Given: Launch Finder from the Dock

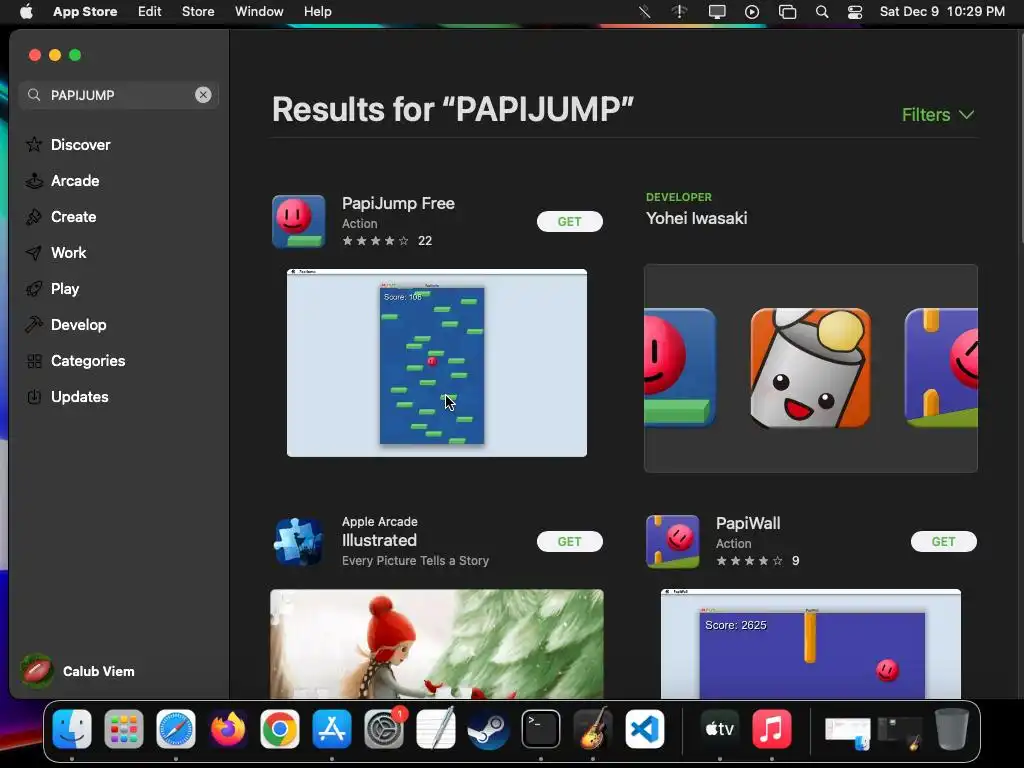Looking at the screenshot, I should pyautogui.click(x=72, y=729).
